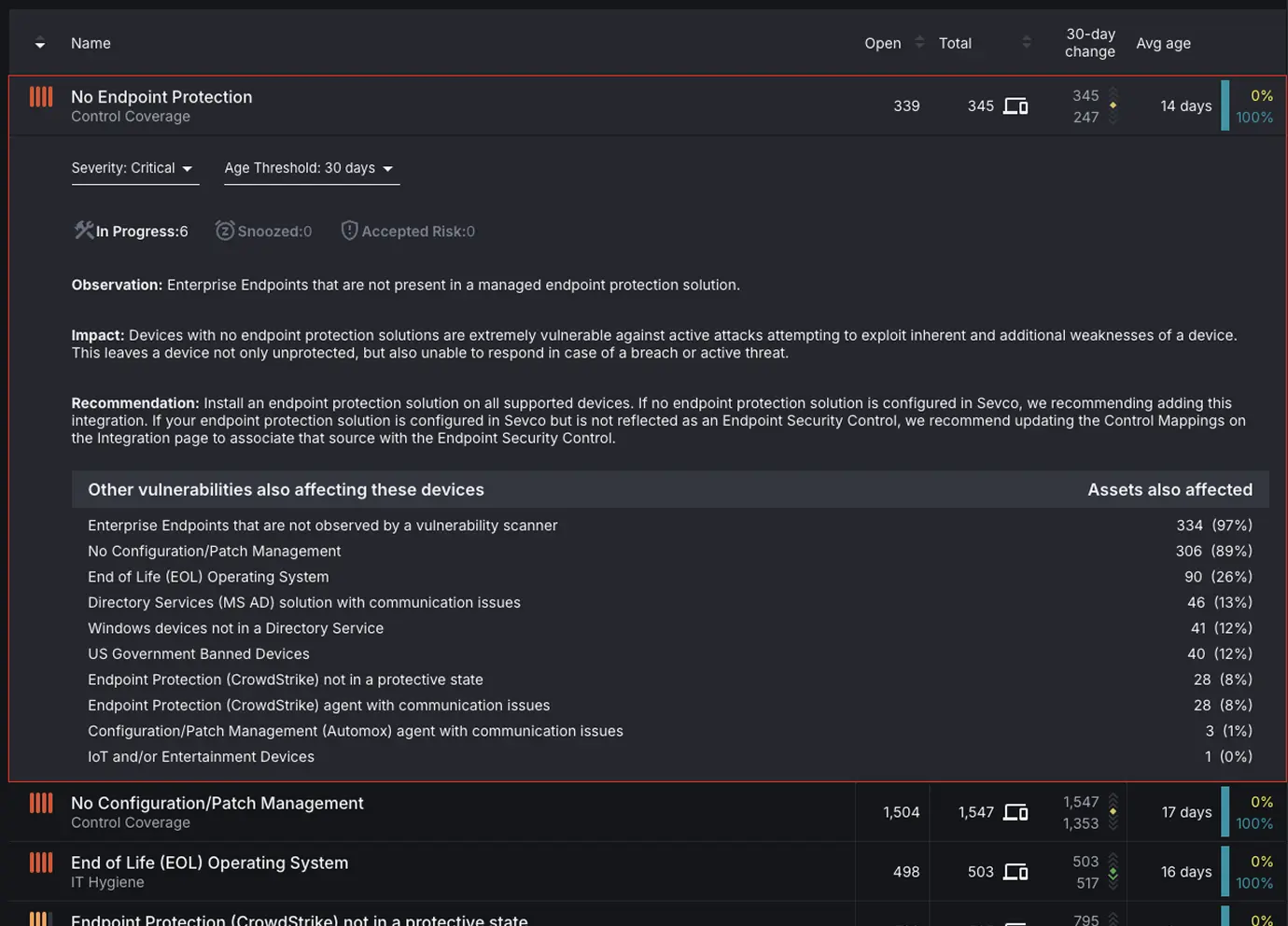This screenshot has height=926, width=1288.
Task: Click 'Endpoint Protection (CrowdStrike) not in a protective state' list entry
Action: click(286, 680)
